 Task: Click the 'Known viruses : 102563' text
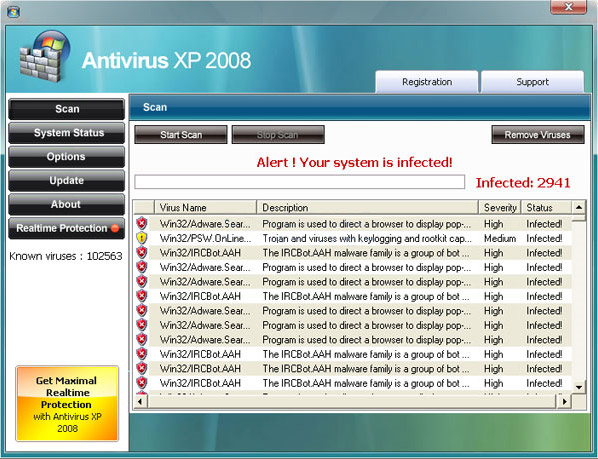click(66, 256)
